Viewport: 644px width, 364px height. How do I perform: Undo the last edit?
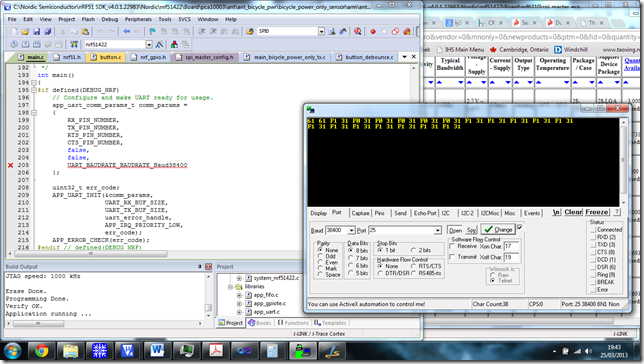[x=100, y=31]
